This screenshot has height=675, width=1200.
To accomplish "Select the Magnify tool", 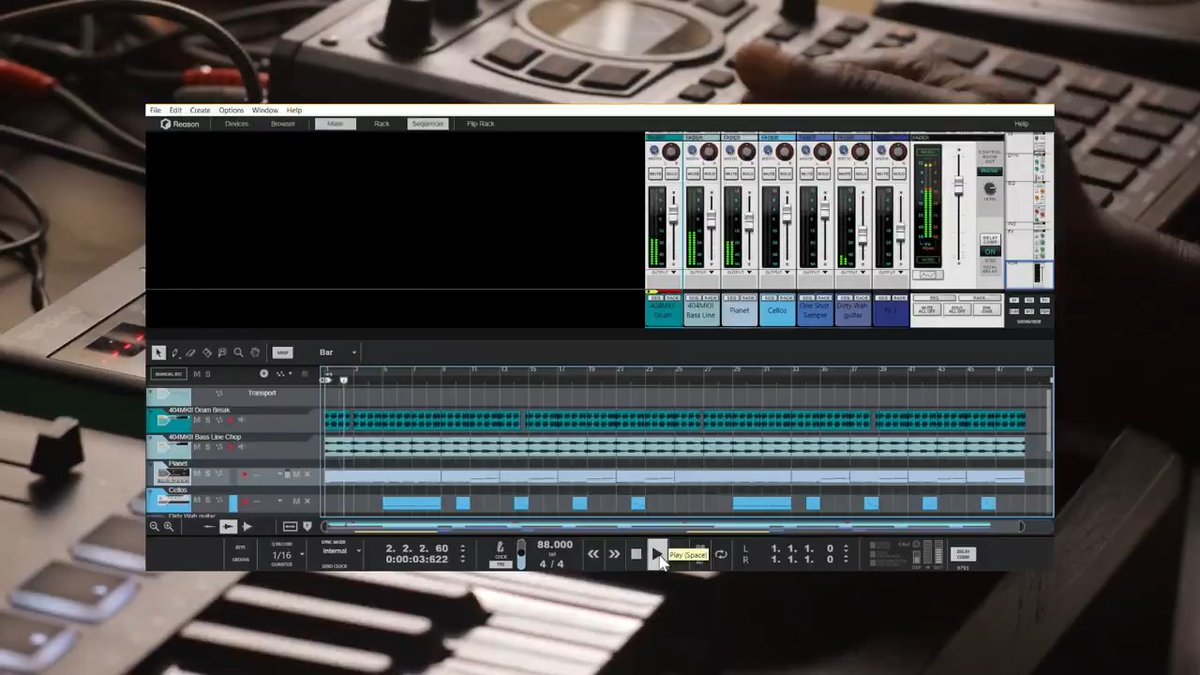I will click(x=238, y=352).
